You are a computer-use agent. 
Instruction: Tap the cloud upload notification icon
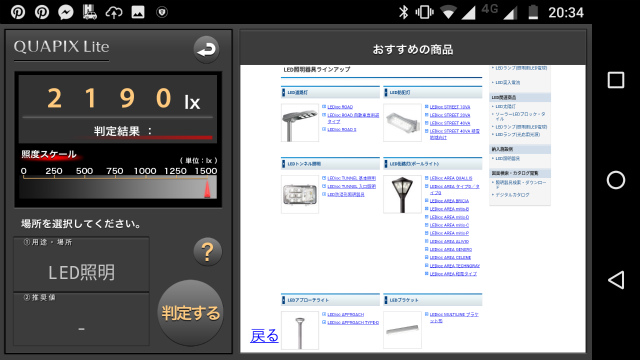pos(113,13)
